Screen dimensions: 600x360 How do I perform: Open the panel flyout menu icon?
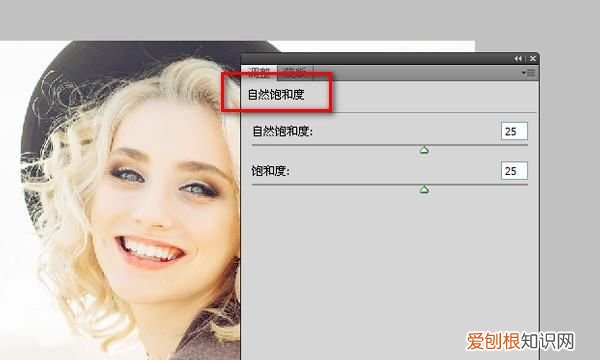tap(528, 72)
